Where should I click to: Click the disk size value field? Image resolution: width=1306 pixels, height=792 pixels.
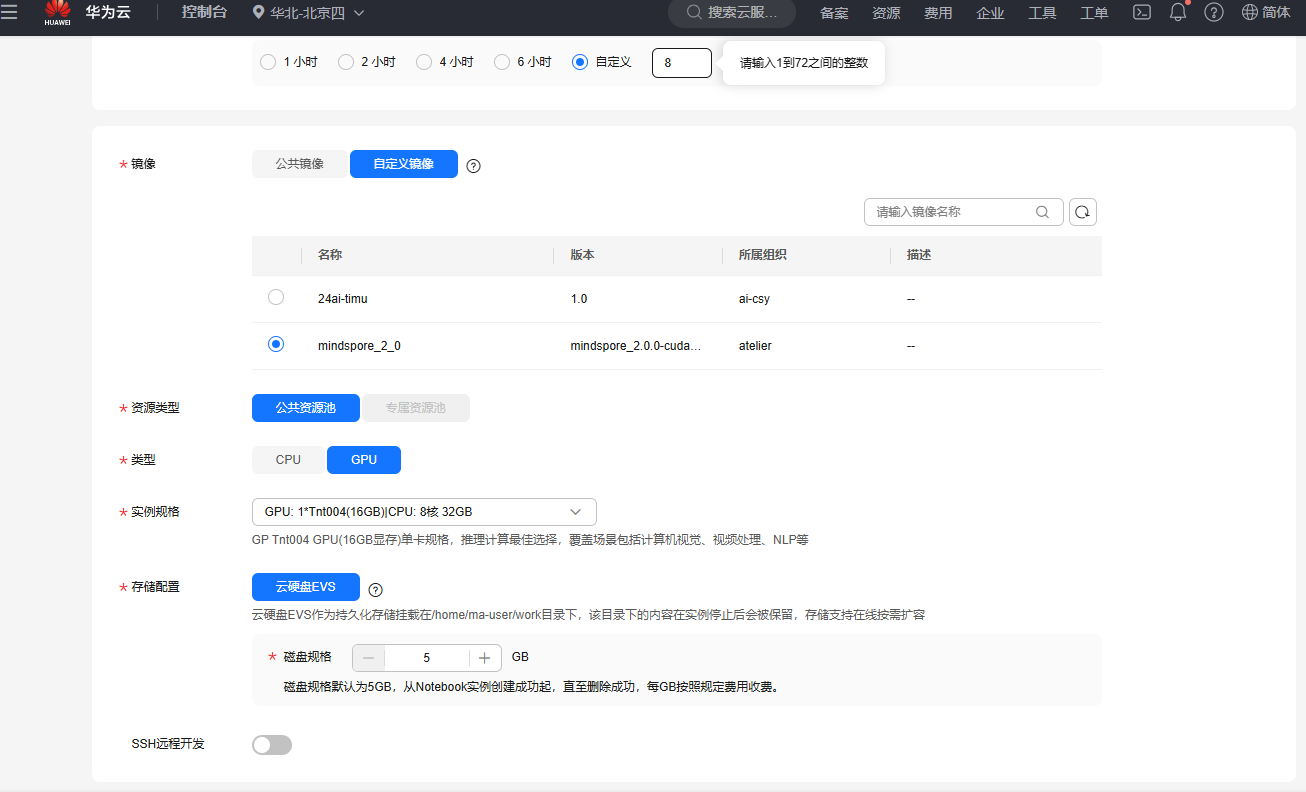tap(427, 658)
